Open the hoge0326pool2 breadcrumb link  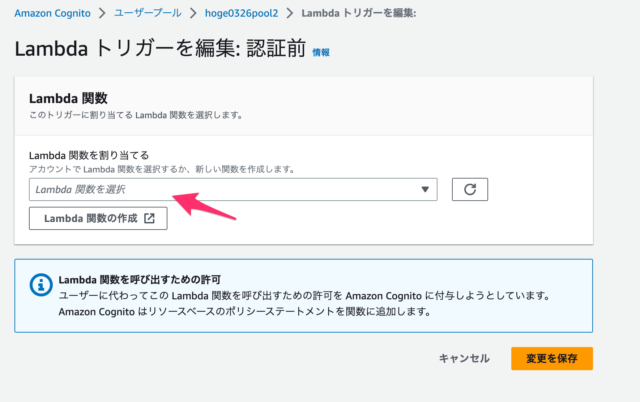coord(241,13)
